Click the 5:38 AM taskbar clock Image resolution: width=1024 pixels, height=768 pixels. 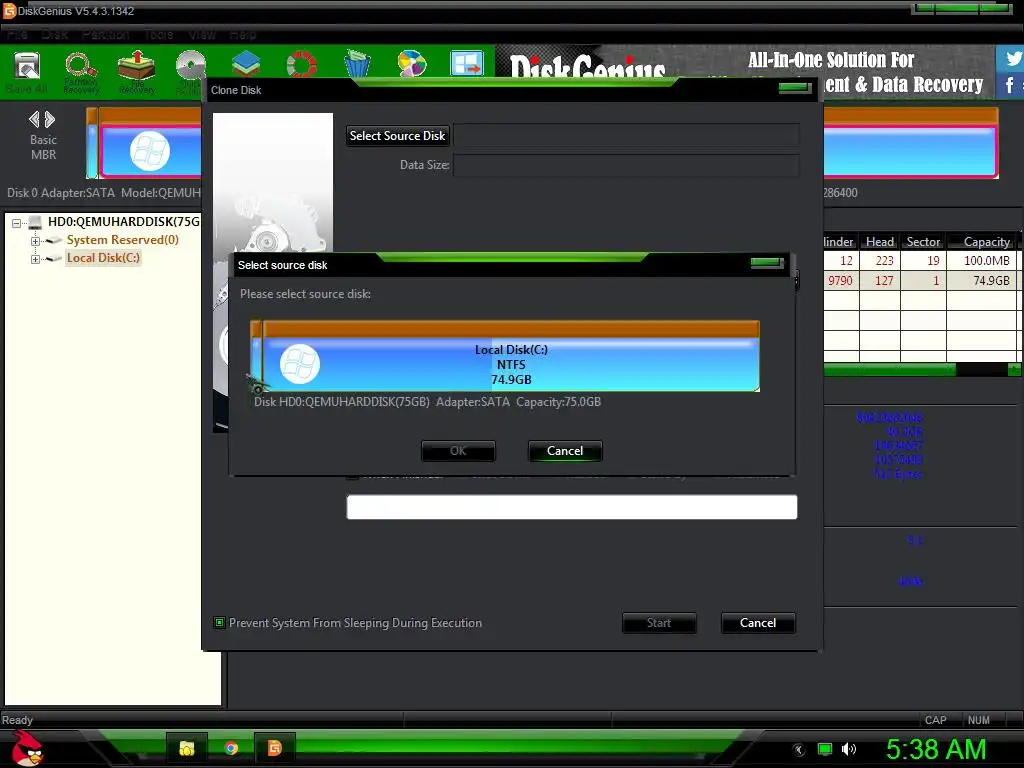tap(935, 750)
